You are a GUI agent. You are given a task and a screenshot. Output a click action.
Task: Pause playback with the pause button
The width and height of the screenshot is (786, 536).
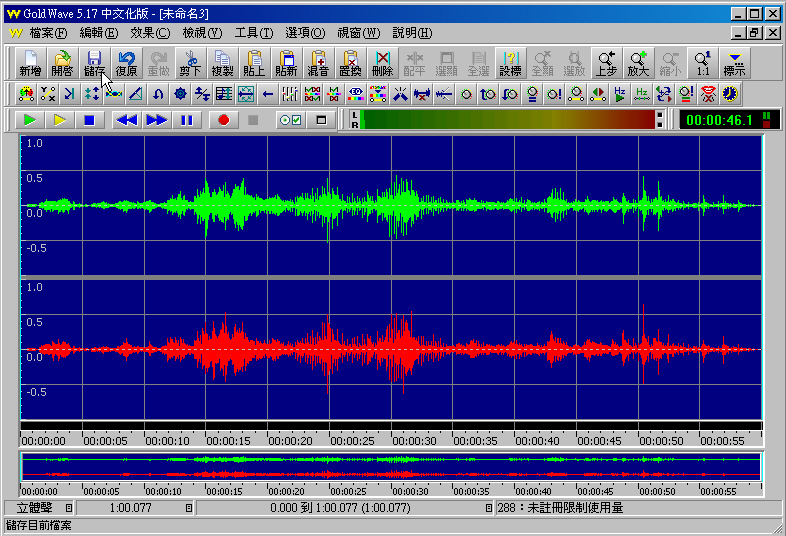coord(187,120)
